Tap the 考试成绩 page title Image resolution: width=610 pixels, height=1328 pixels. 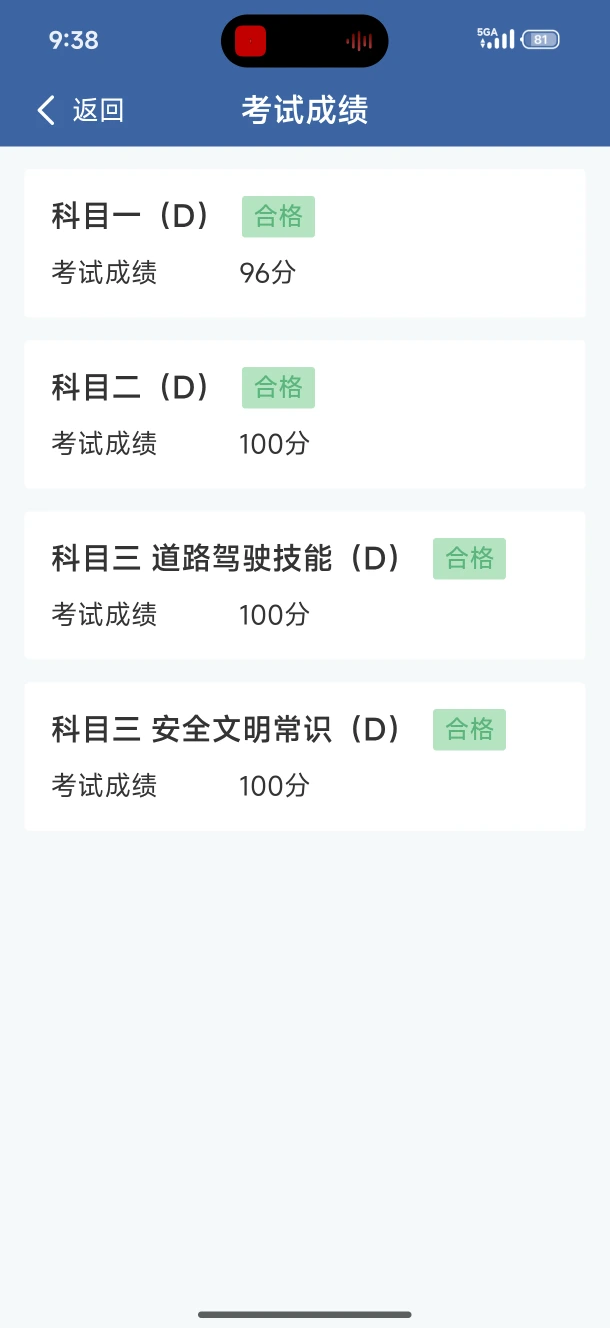[305, 110]
